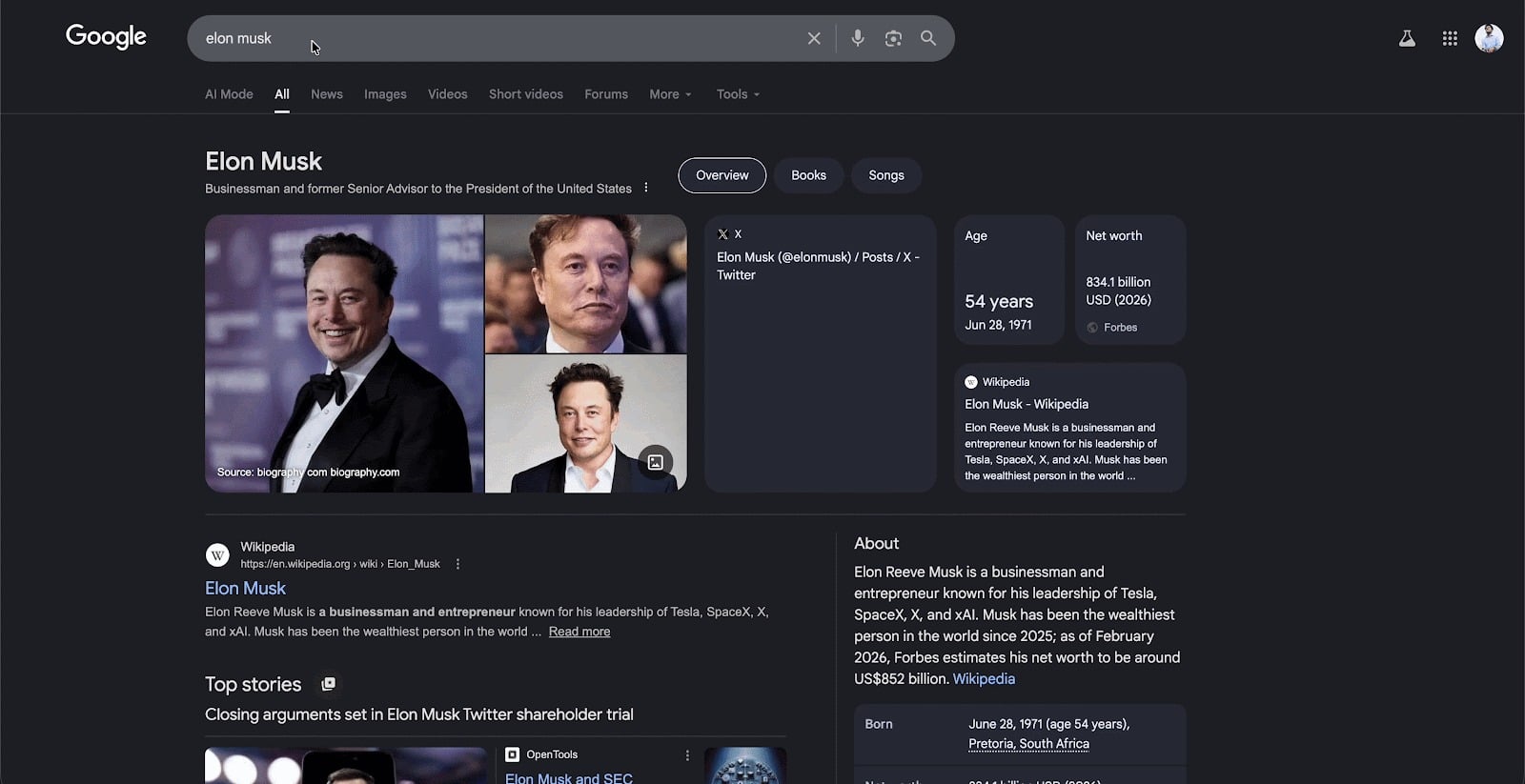
Task: Click the Closing arguments Twitter shareholder trial headline
Action: (419, 714)
